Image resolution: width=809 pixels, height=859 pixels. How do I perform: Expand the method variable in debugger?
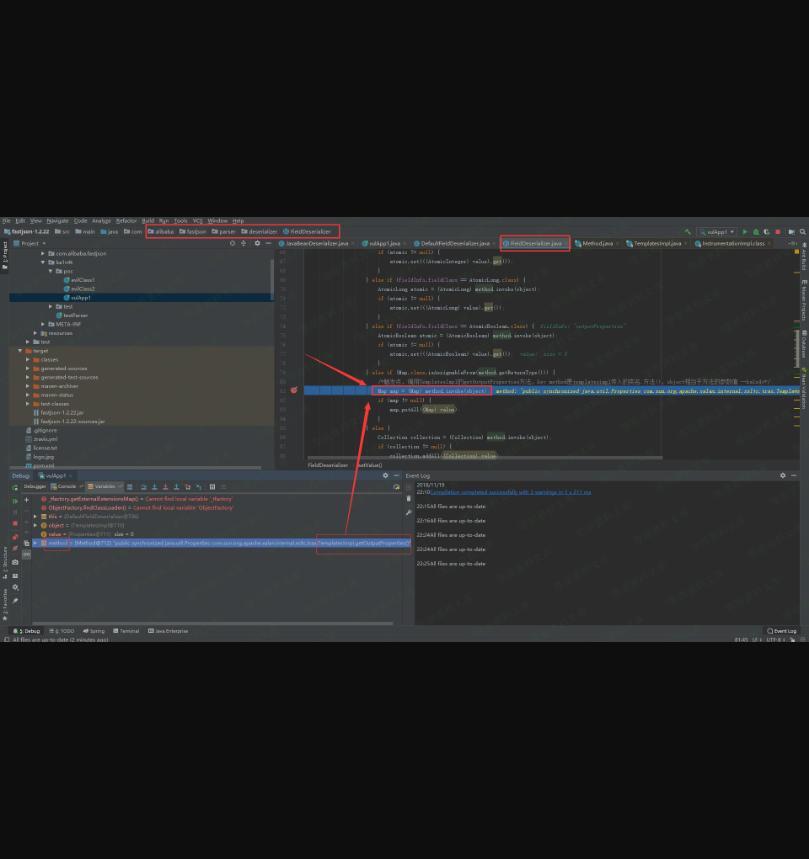point(35,542)
